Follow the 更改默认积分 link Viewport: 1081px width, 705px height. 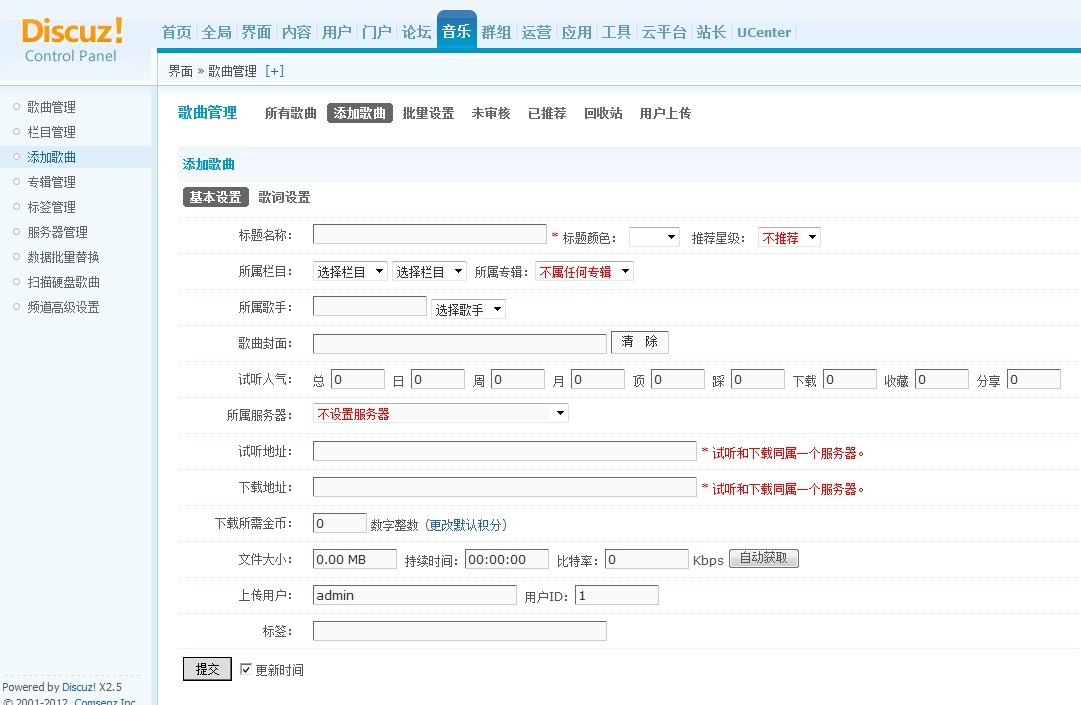(x=468, y=525)
